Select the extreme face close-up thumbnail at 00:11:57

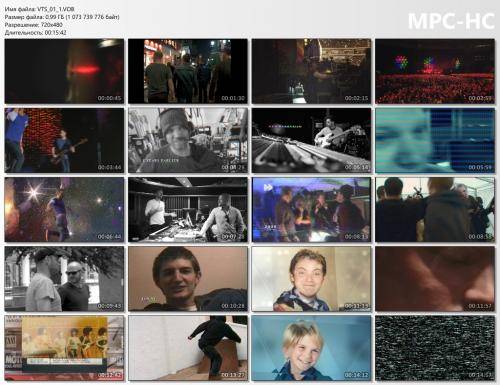click(x=435, y=279)
